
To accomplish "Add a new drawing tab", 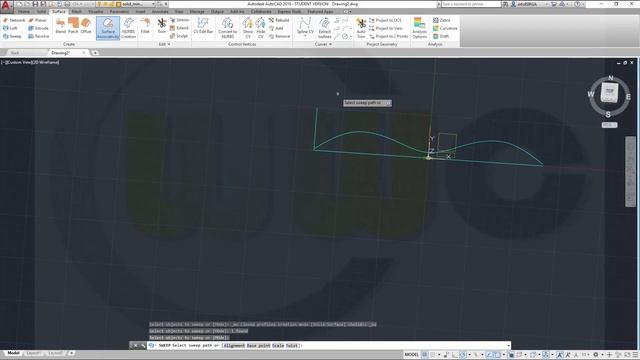I will tap(95, 53).
